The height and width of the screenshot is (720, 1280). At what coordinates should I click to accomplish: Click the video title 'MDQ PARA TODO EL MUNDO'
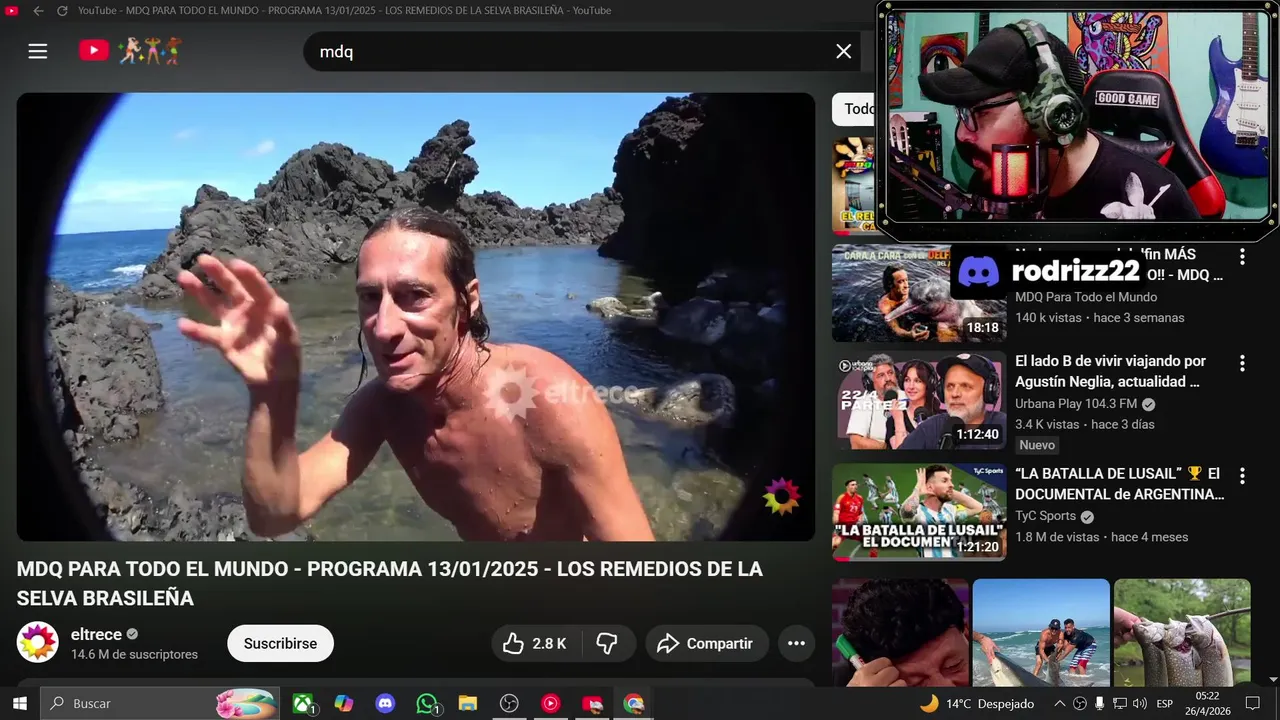[x=389, y=583]
